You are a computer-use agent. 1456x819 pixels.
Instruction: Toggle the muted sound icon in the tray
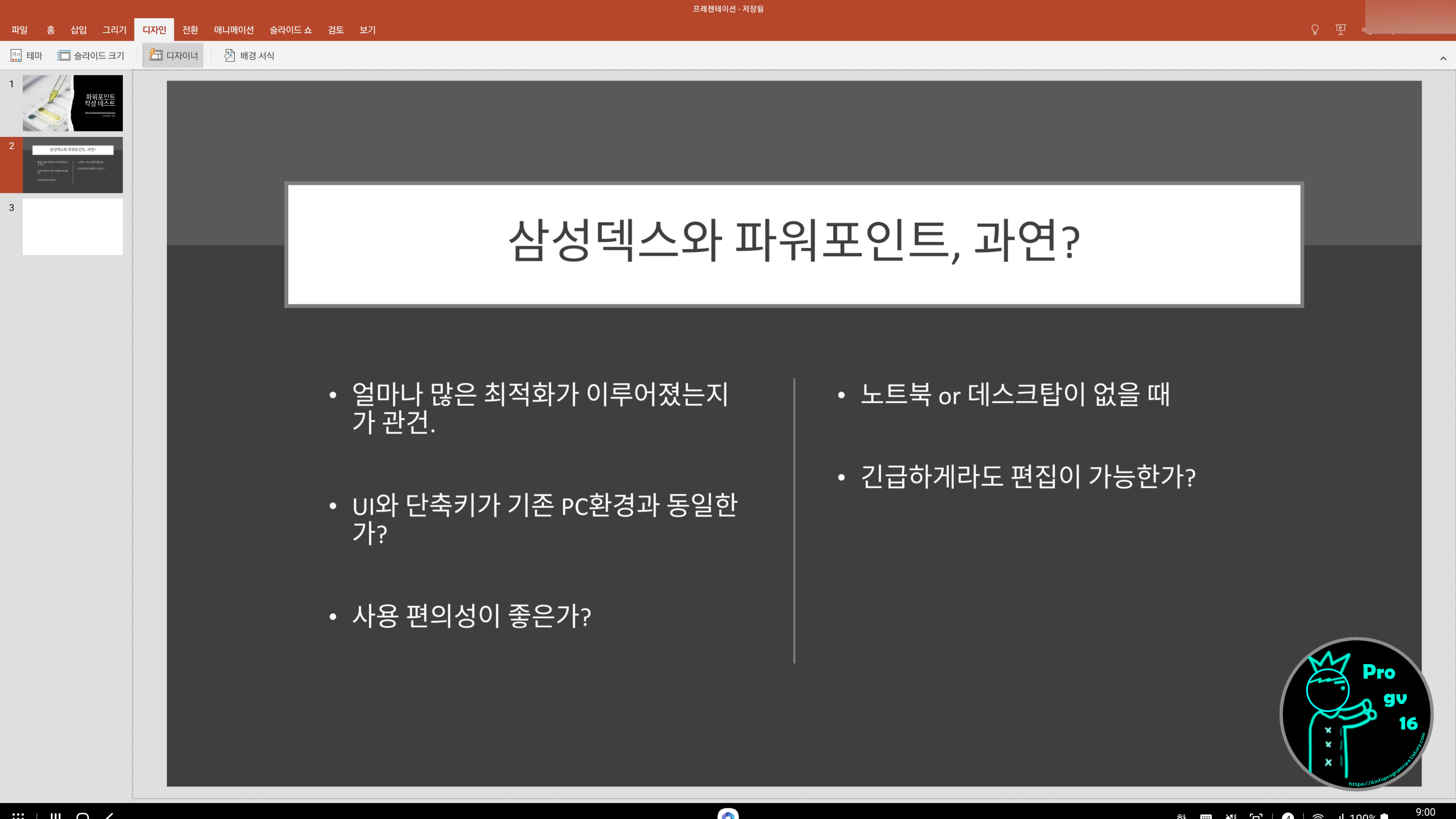1230,817
